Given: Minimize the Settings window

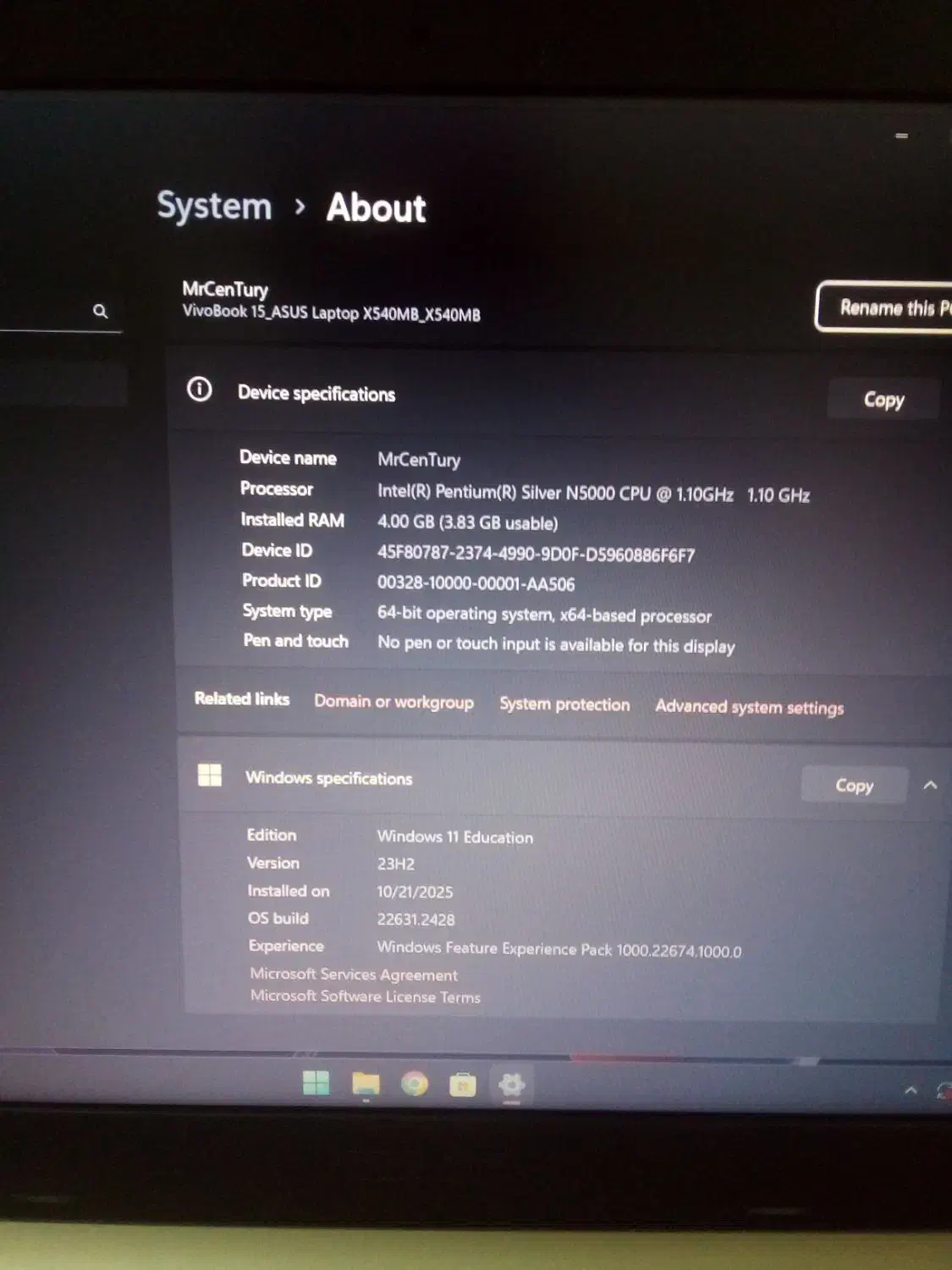Looking at the screenshot, I should click(x=901, y=135).
